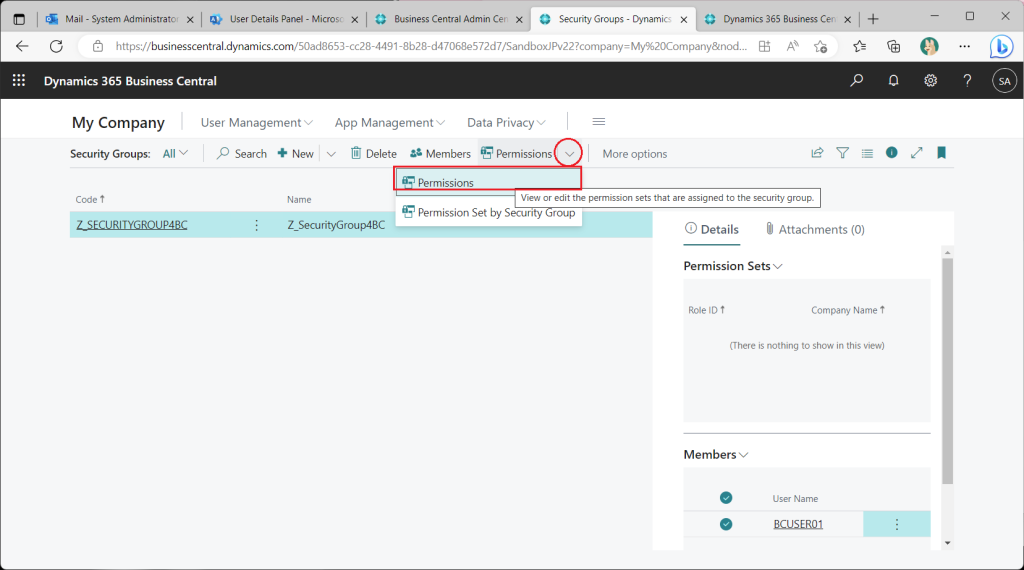The height and width of the screenshot is (570, 1024).
Task: Open the notifications bell
Action: click(893, 80)
